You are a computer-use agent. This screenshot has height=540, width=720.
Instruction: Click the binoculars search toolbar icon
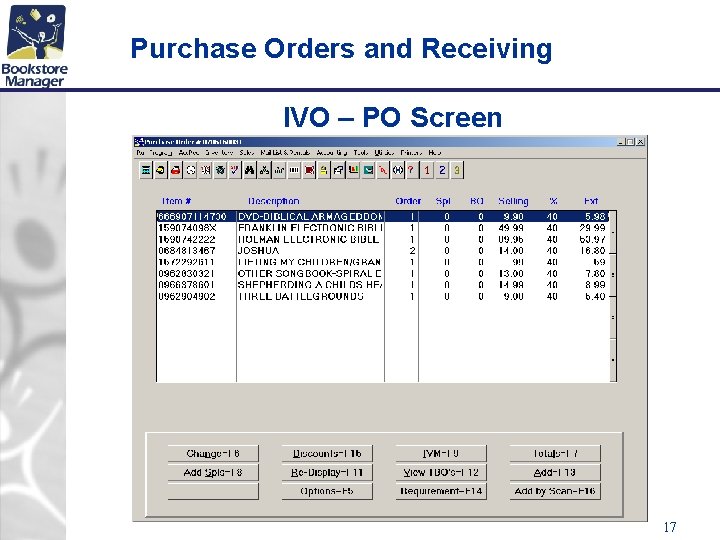click(x=249, y=170)
